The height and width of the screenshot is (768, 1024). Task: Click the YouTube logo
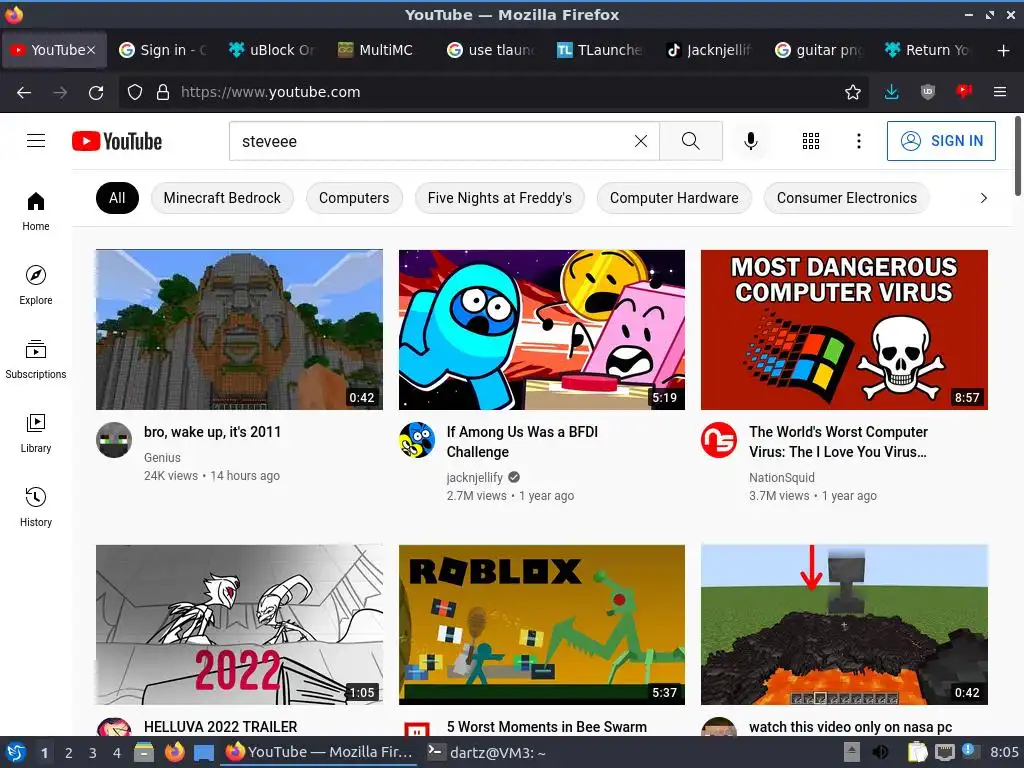[117, 141]
